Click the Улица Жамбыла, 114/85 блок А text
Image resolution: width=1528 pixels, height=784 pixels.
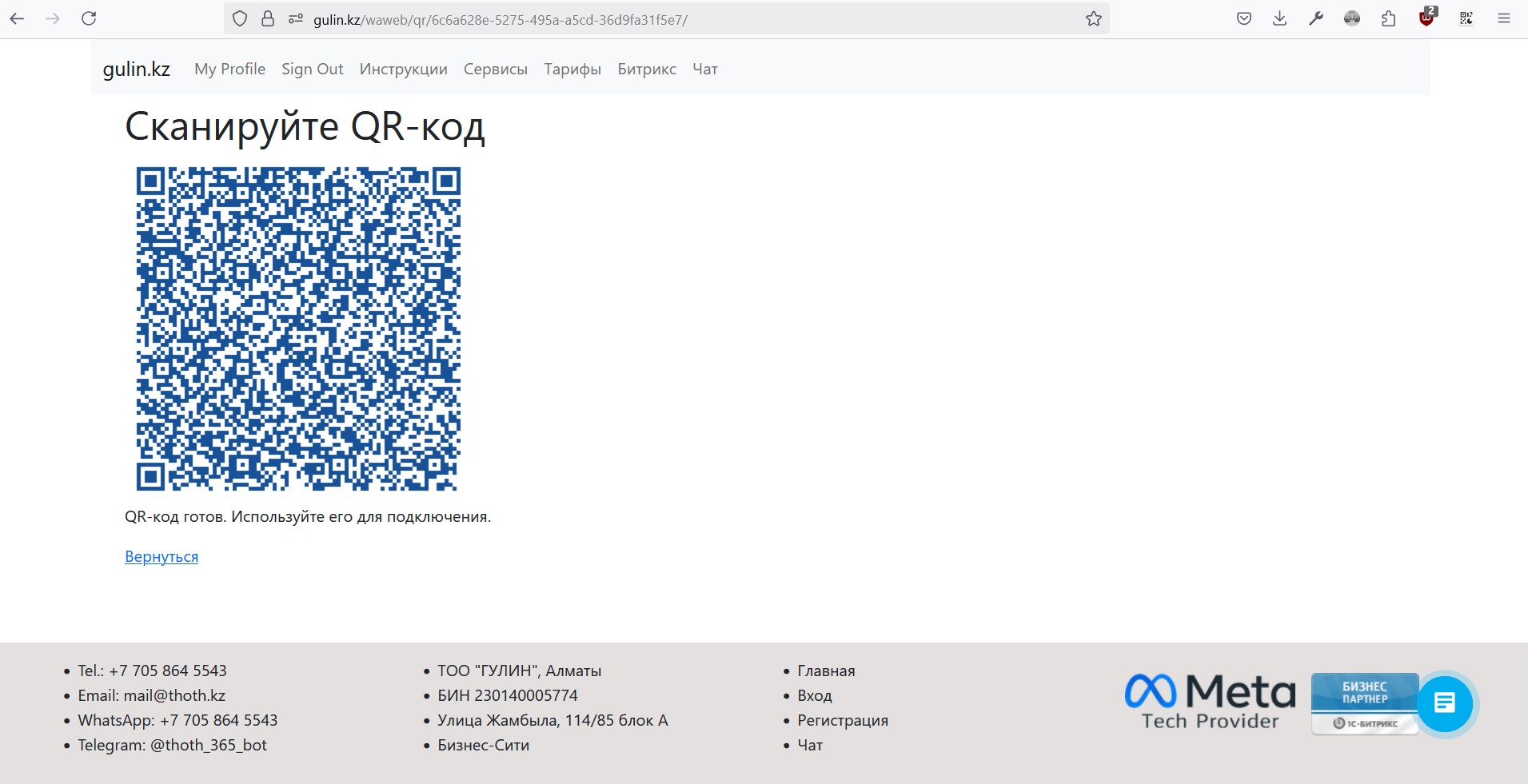[x=553, y=721]
